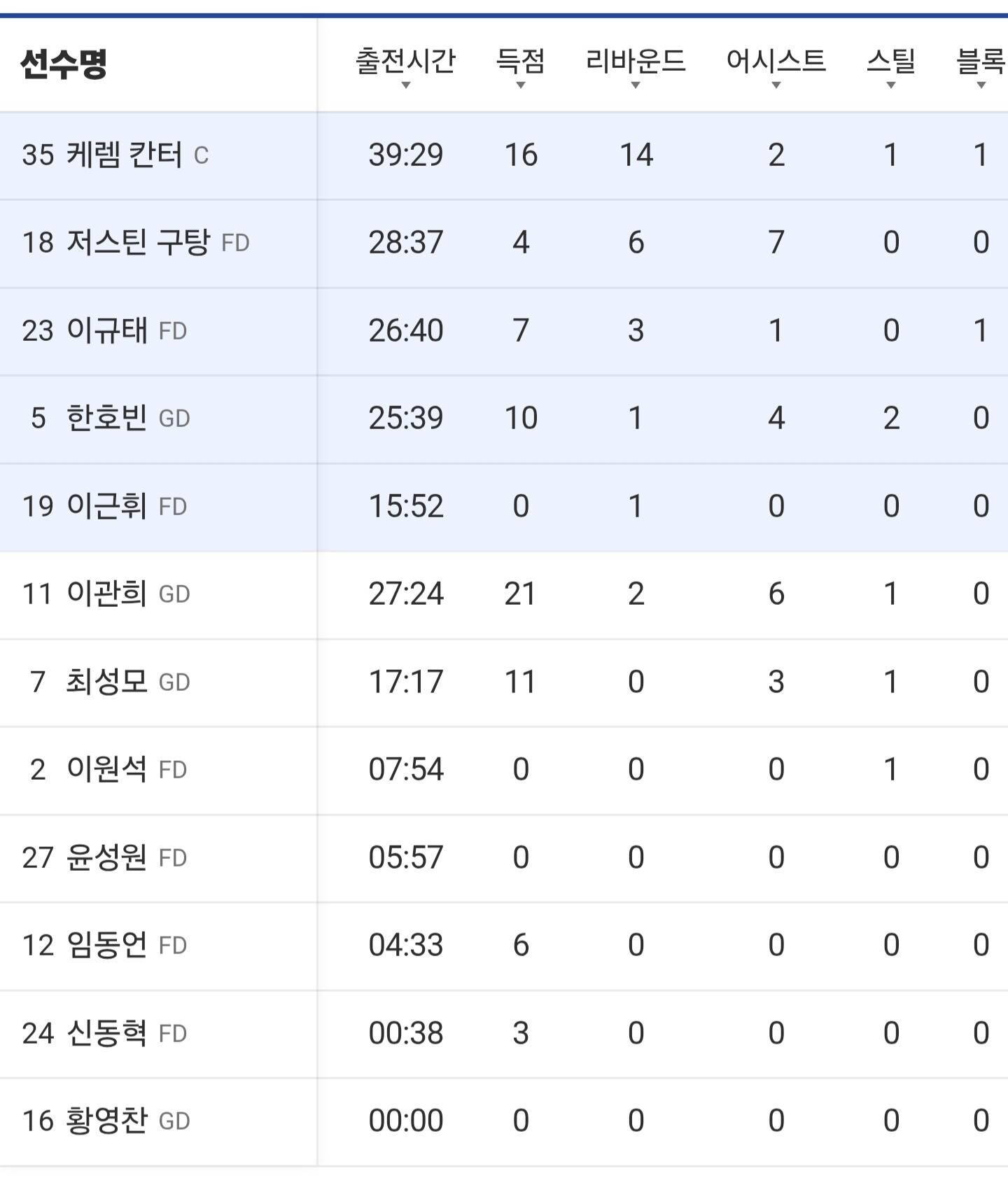Open player 저스틴 구탕 row
Image resolution: width=1008 pixels, height=1192 pixels.
504,244
